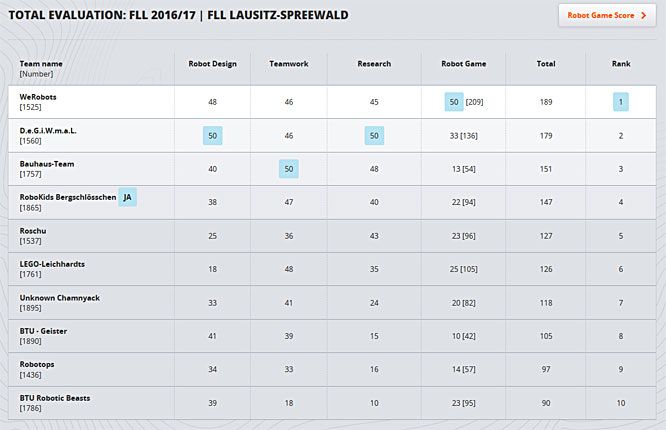Select the JA badge beside RoboKids Bergschlösschen
Screen dimensions: 666x430
127,197
